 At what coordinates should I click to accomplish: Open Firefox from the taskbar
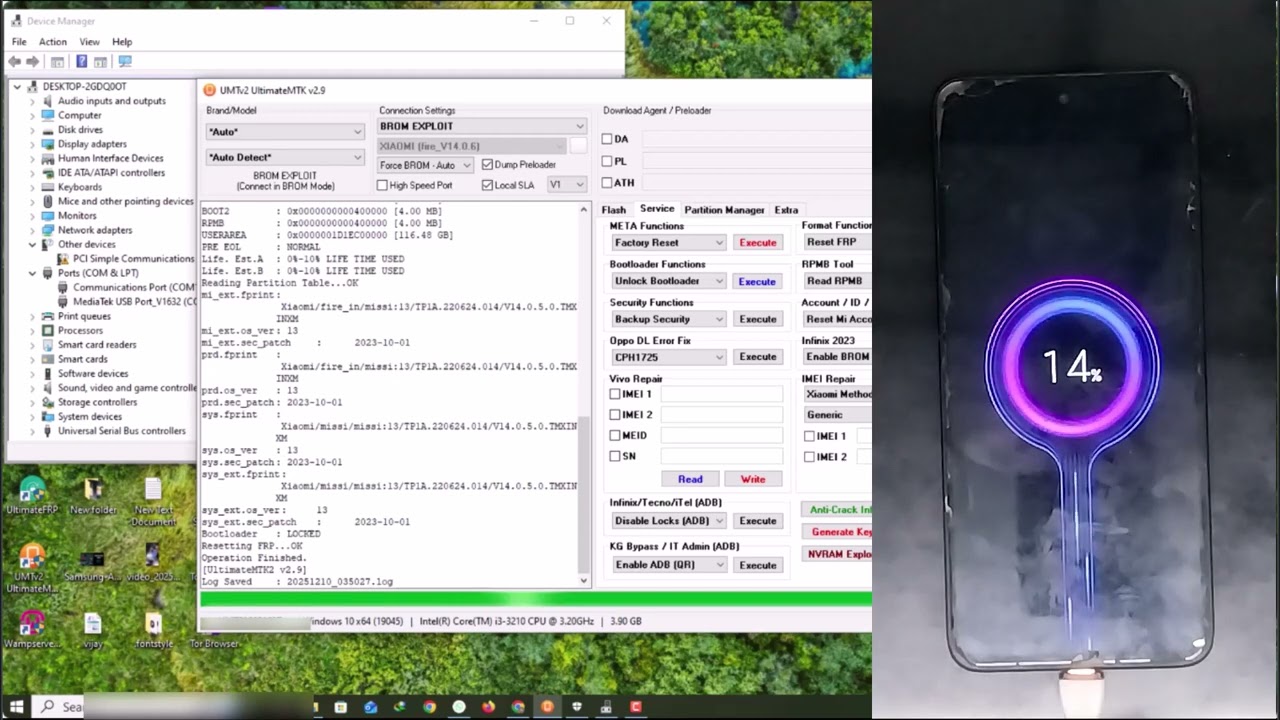point(488,707)
